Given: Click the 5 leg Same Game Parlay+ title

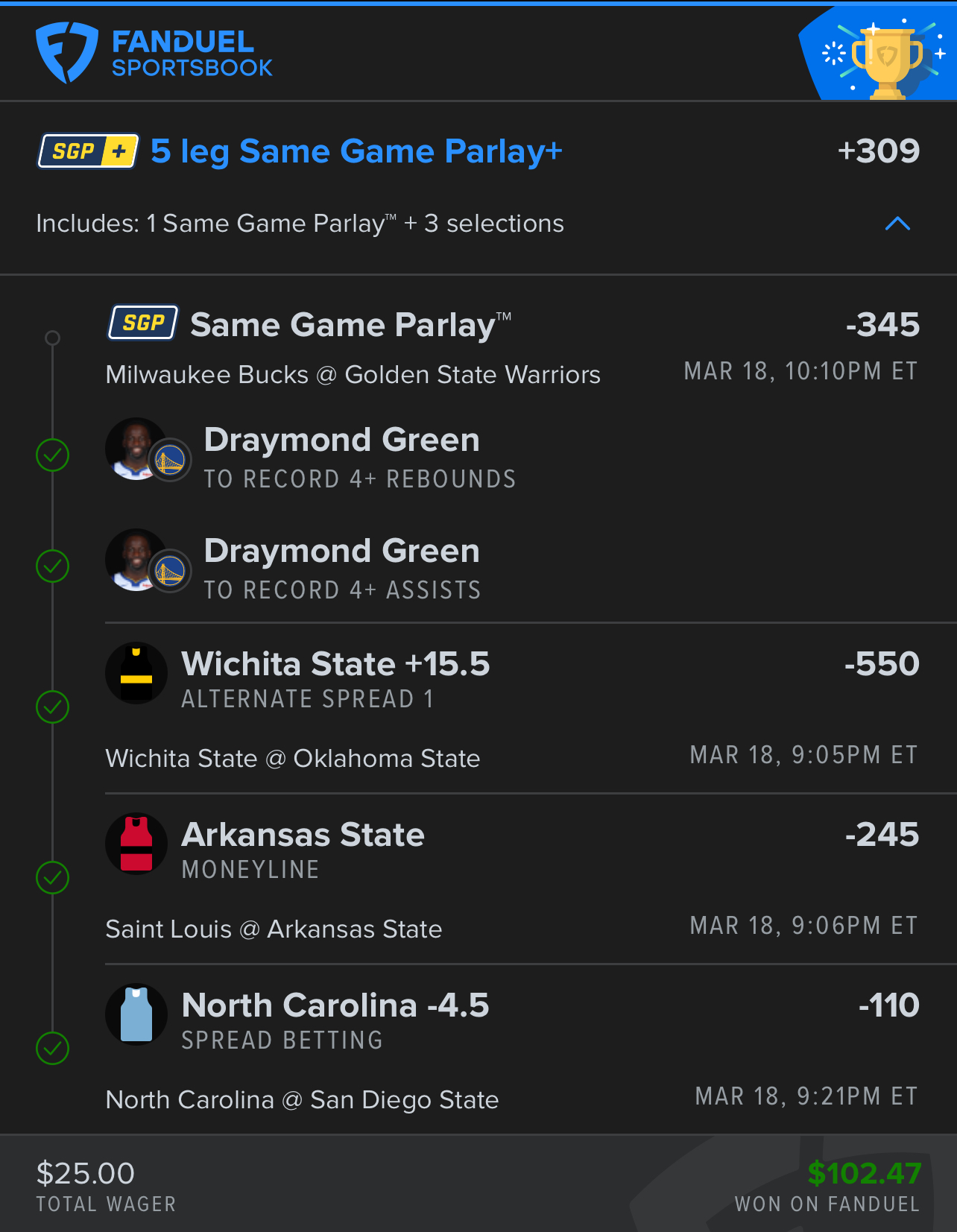Looking at the screenshot, I should [356, 151].
